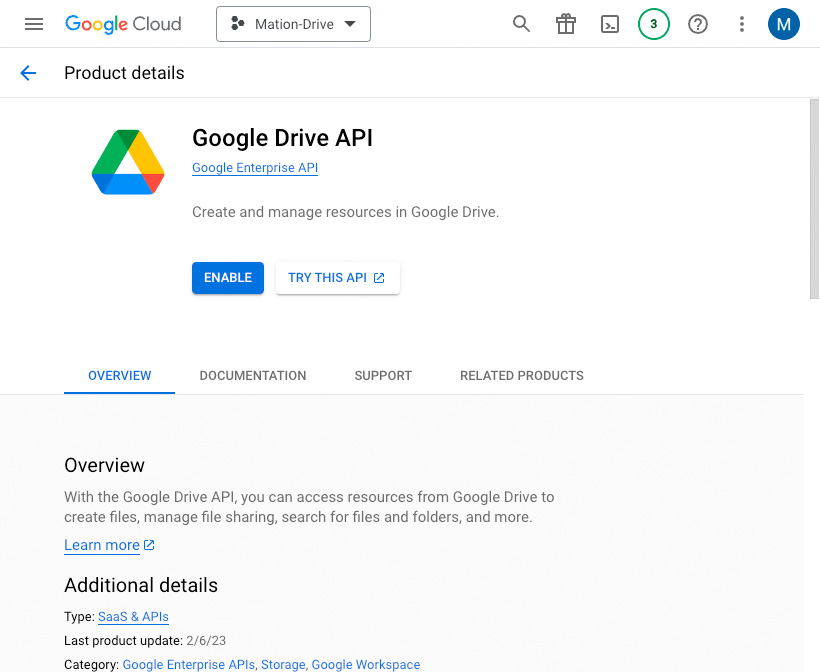Open the Google Enterprise API link
Image resolution: width=820 pixels, height=672 pixels.
coord(255,168)
